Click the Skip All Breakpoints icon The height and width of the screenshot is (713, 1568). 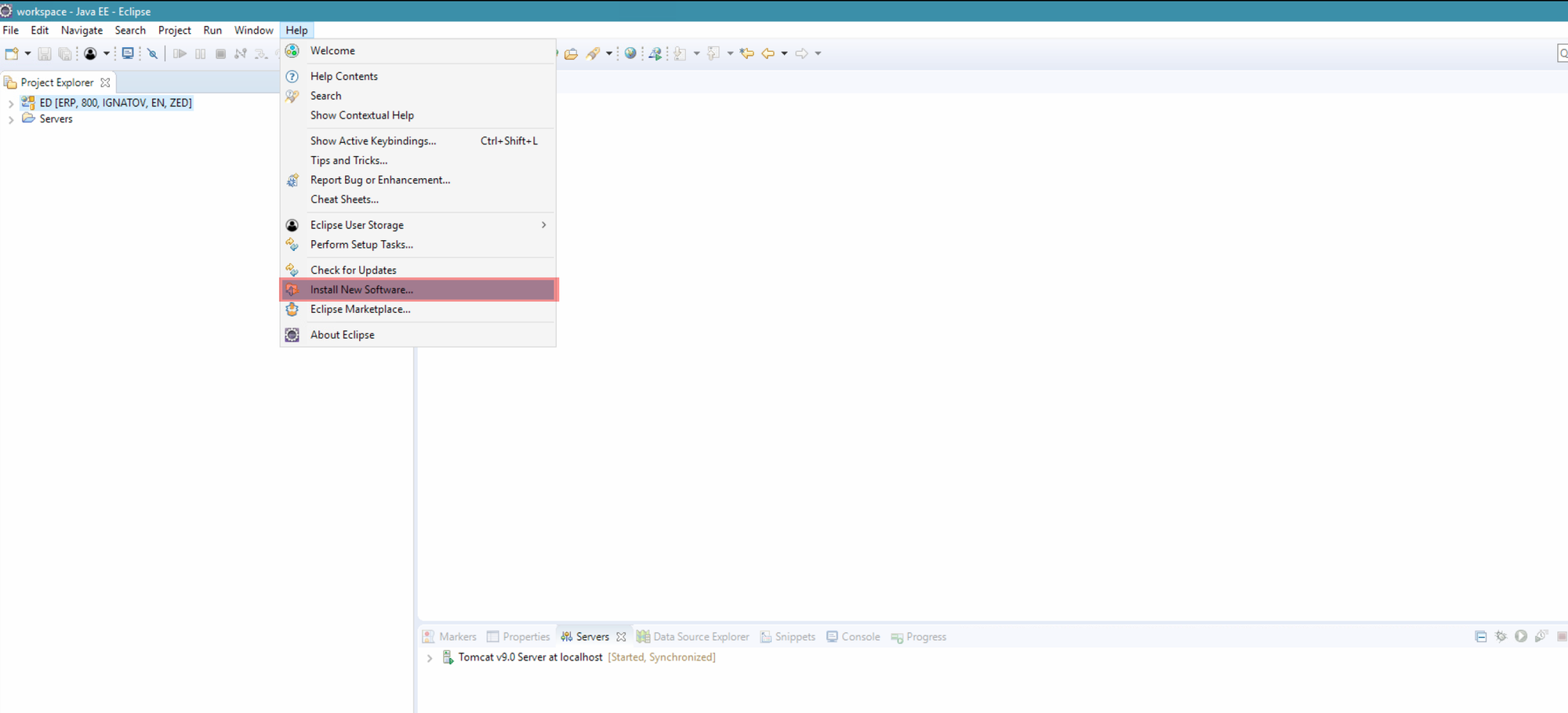tap(153, 53)
